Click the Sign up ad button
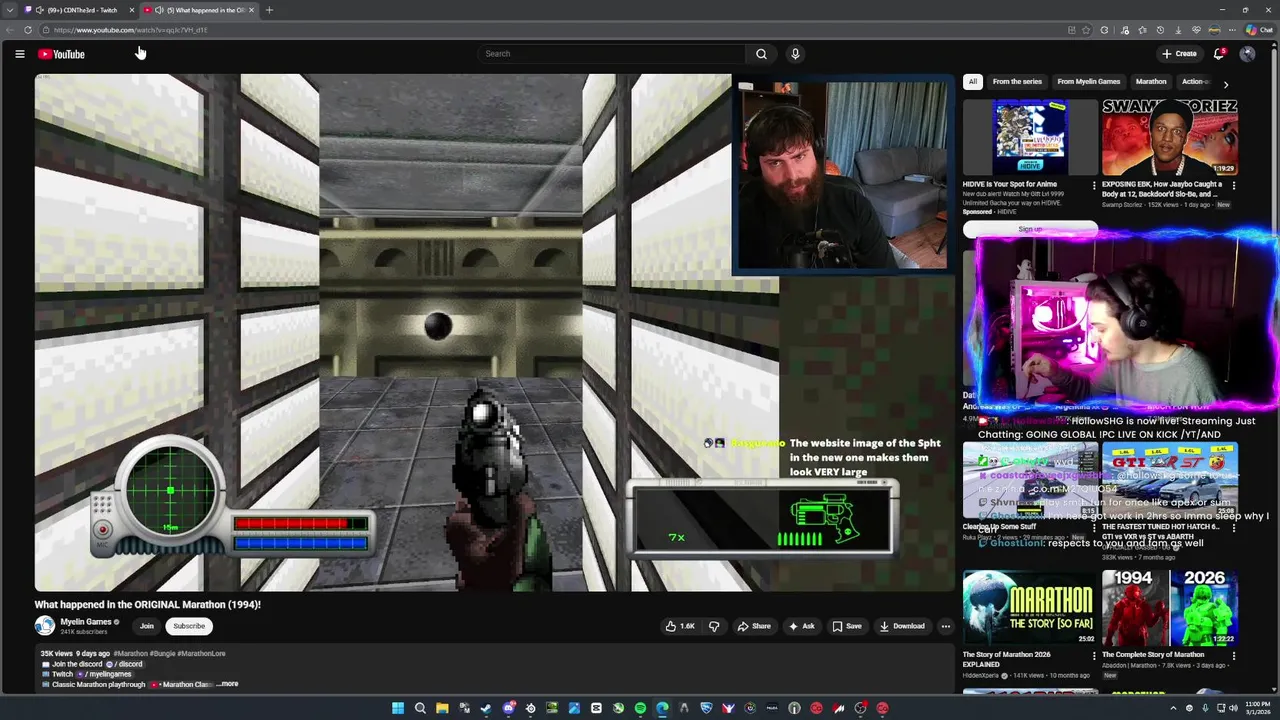This screenshot has width=1280, height=720. click(x=1030, y=229)
